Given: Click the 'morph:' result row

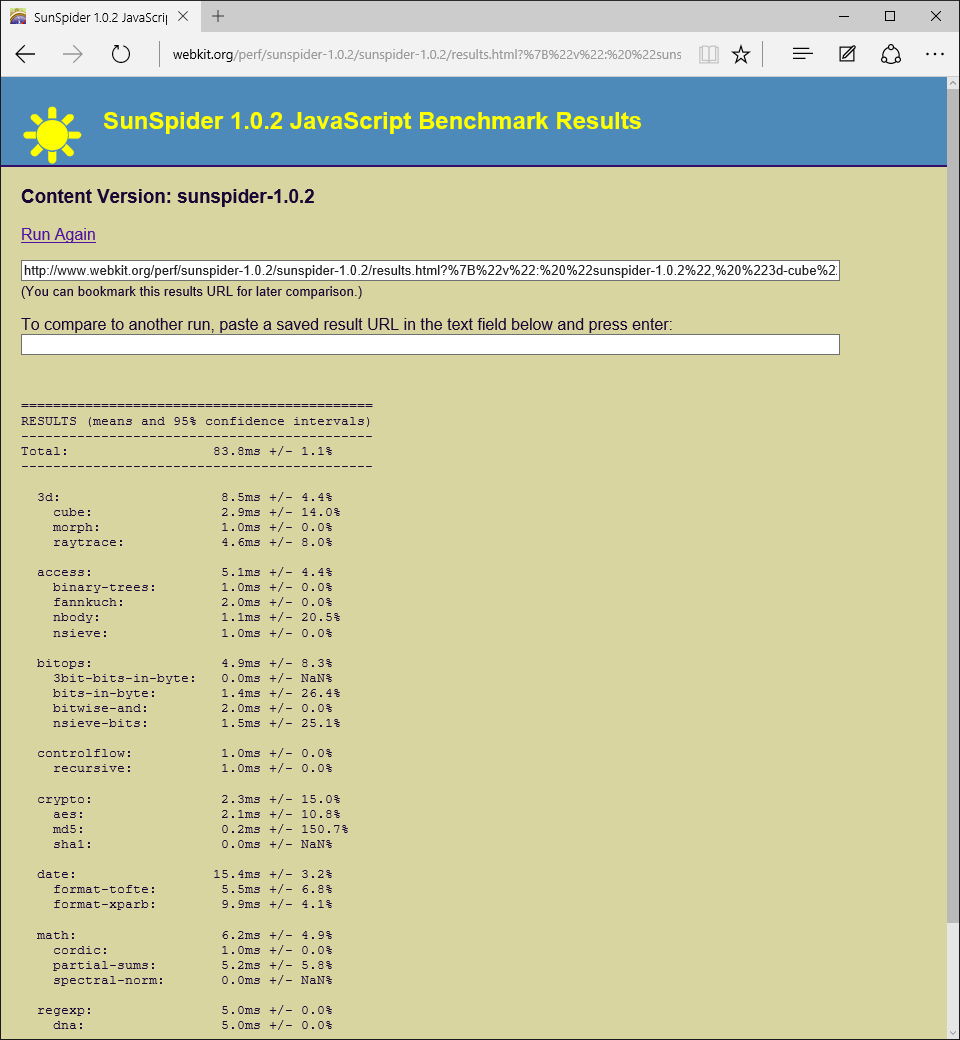Looking at the screenshot, I should pos(192,527).
